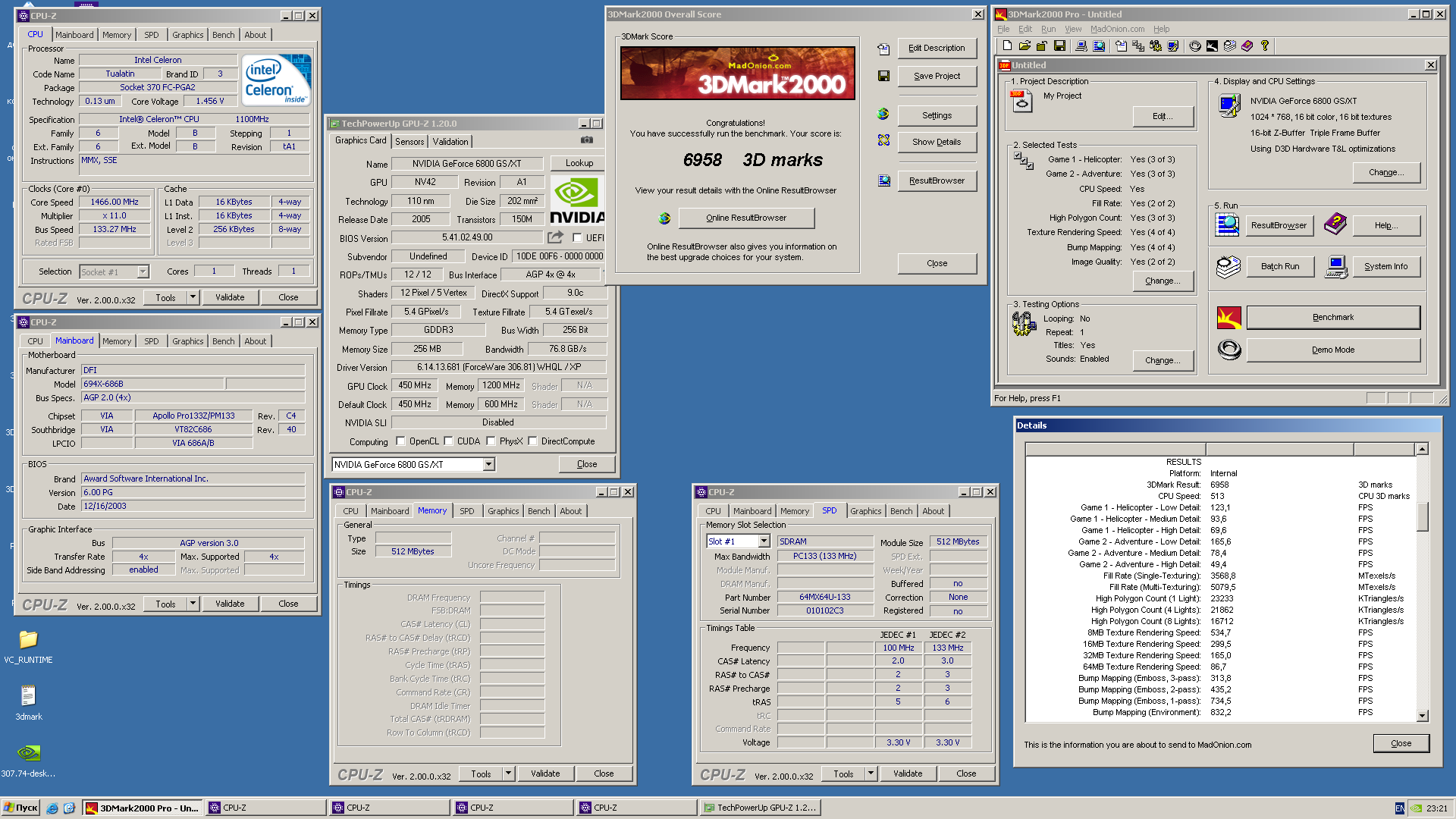Click the black benchmark icon in the toolbar
This screenshot has height=819, width=1456.
point(1213,46)
